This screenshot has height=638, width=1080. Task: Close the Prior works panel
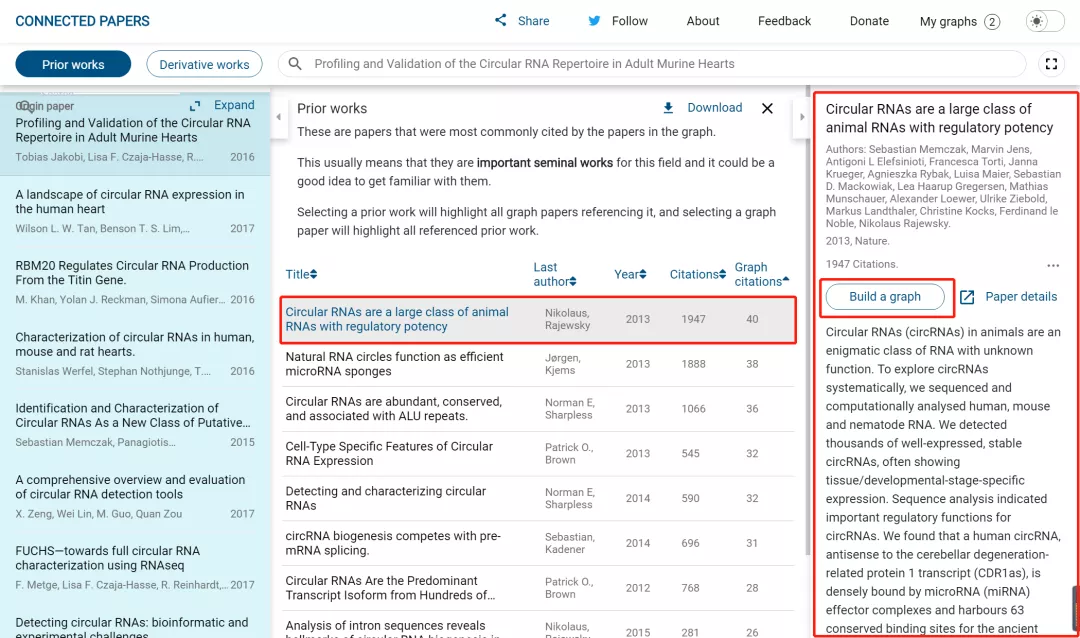click(x=767, y=108)
